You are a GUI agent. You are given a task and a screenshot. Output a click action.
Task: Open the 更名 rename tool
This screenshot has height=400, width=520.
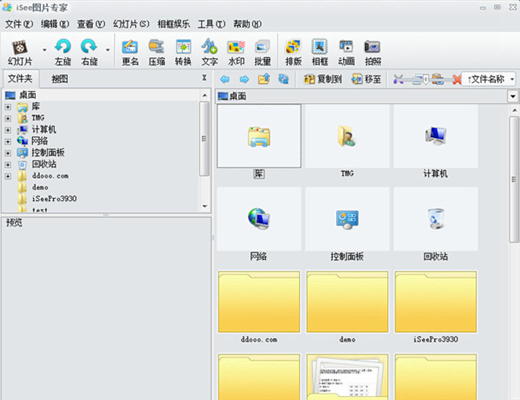click(130, 53)
